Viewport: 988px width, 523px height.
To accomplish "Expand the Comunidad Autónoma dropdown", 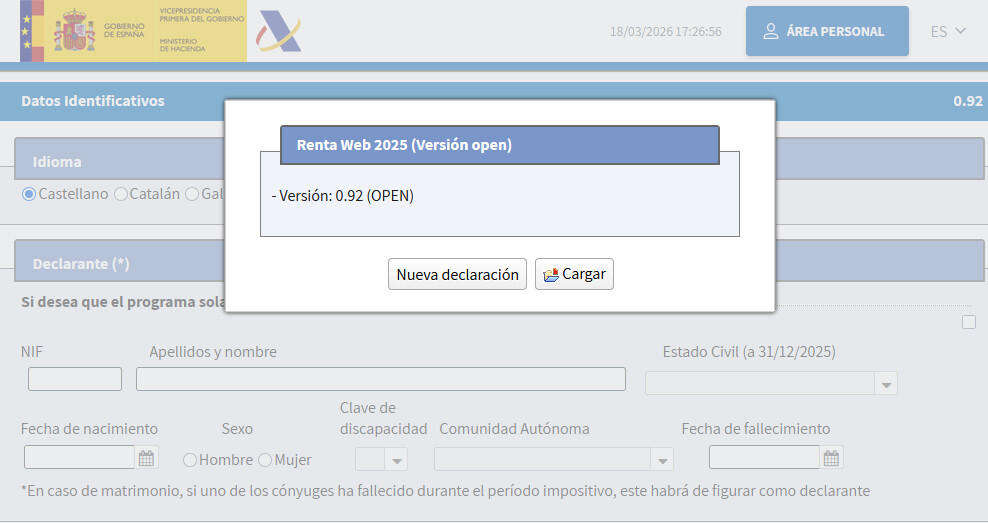I will coord(662,459).
